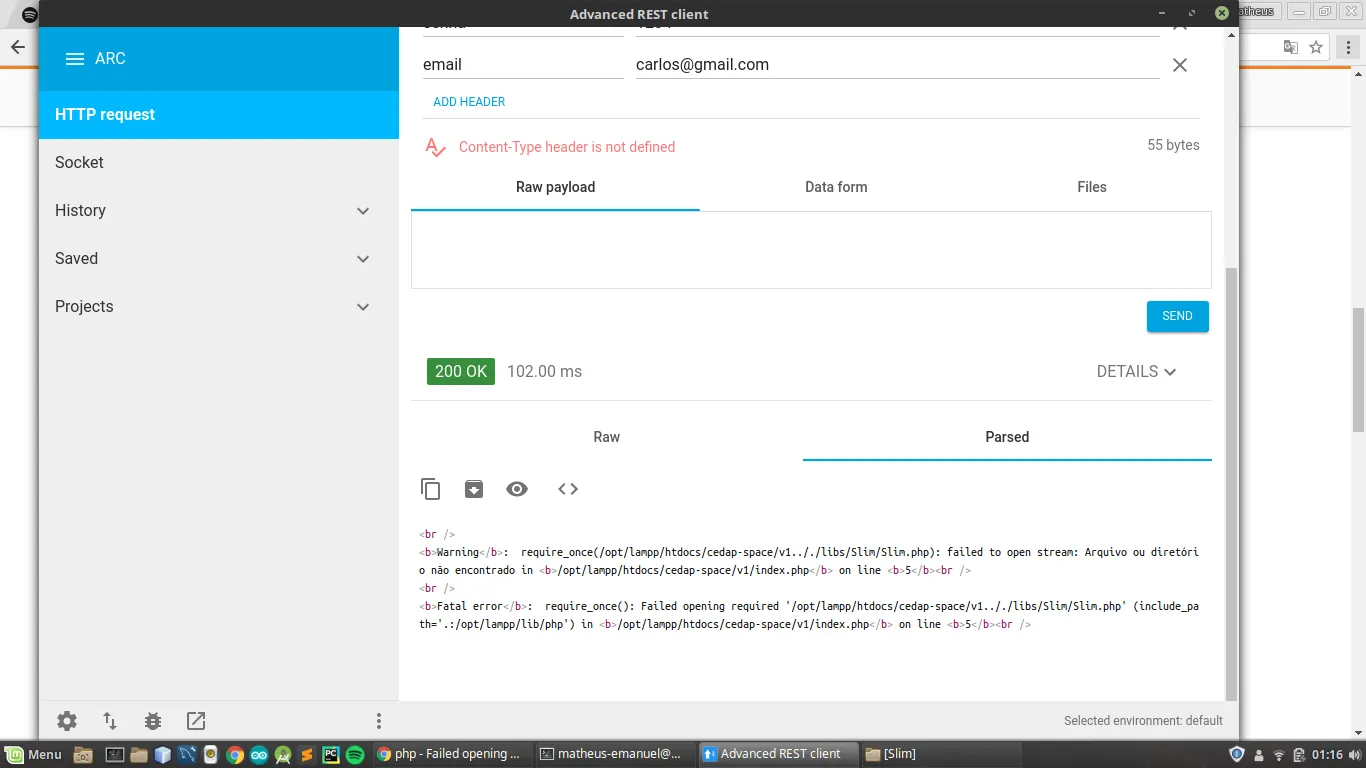
Task: Click the 102.00 ms response time
Action: [544, 371]
